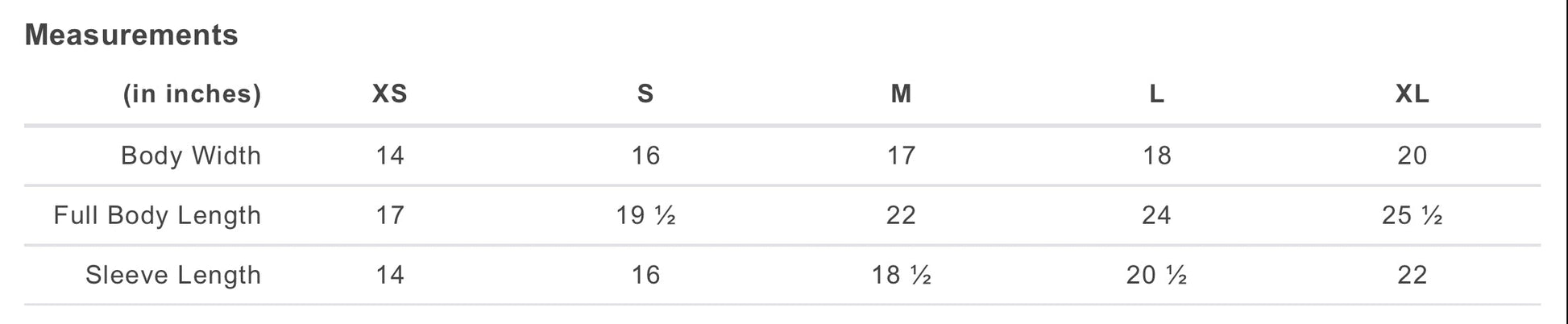Screen dimensions: 1568x324
Task: Select the Full Body Length 25 ½ cell
Action: [x=1412, y=215]
